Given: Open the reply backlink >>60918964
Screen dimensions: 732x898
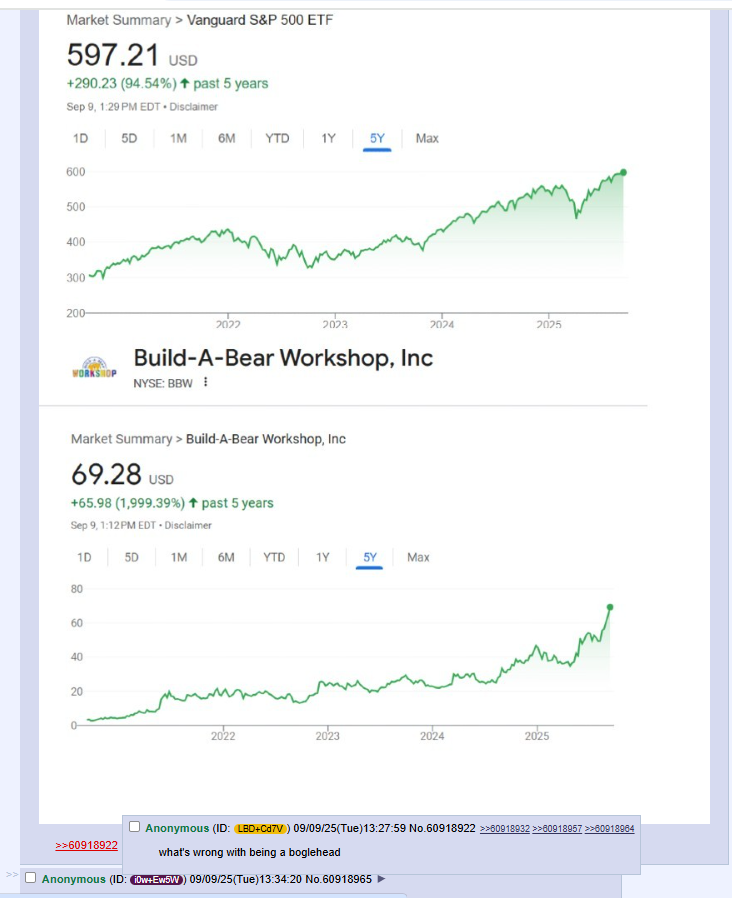Looking at the screenshot, I should (609, 828).
